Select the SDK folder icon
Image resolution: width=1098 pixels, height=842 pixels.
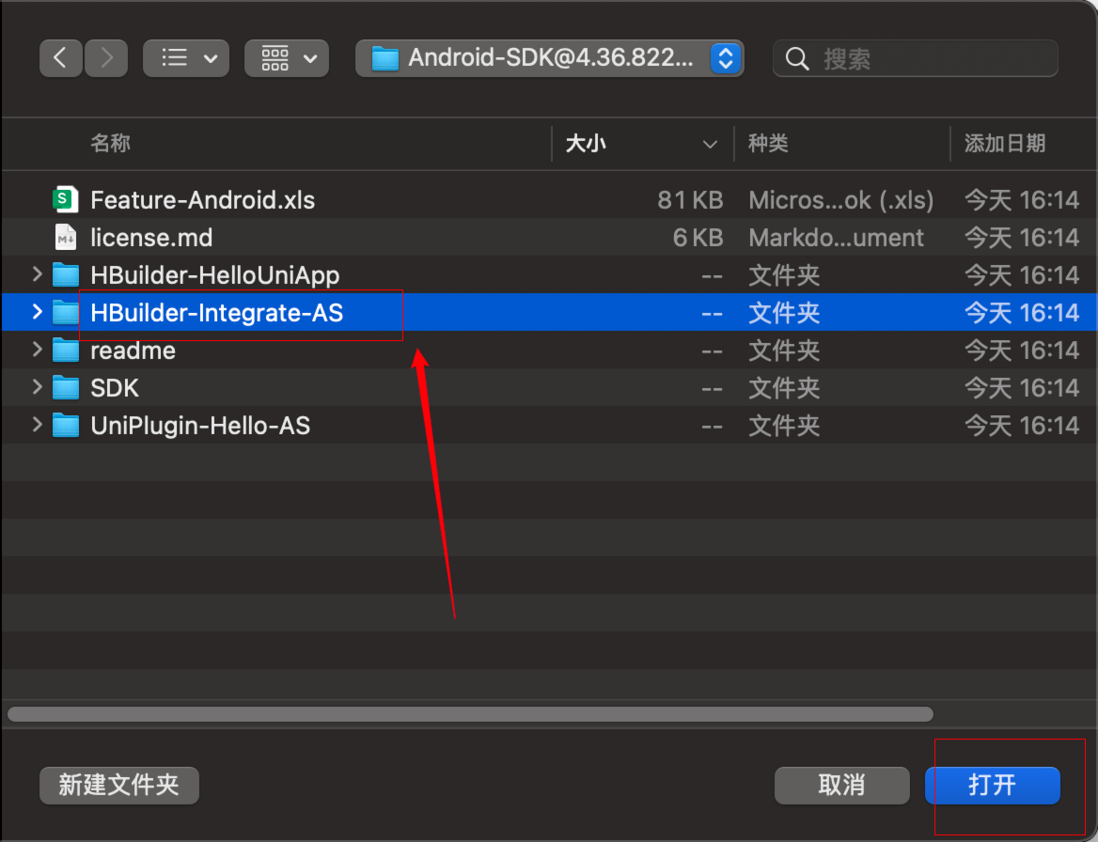pos(66,387)
